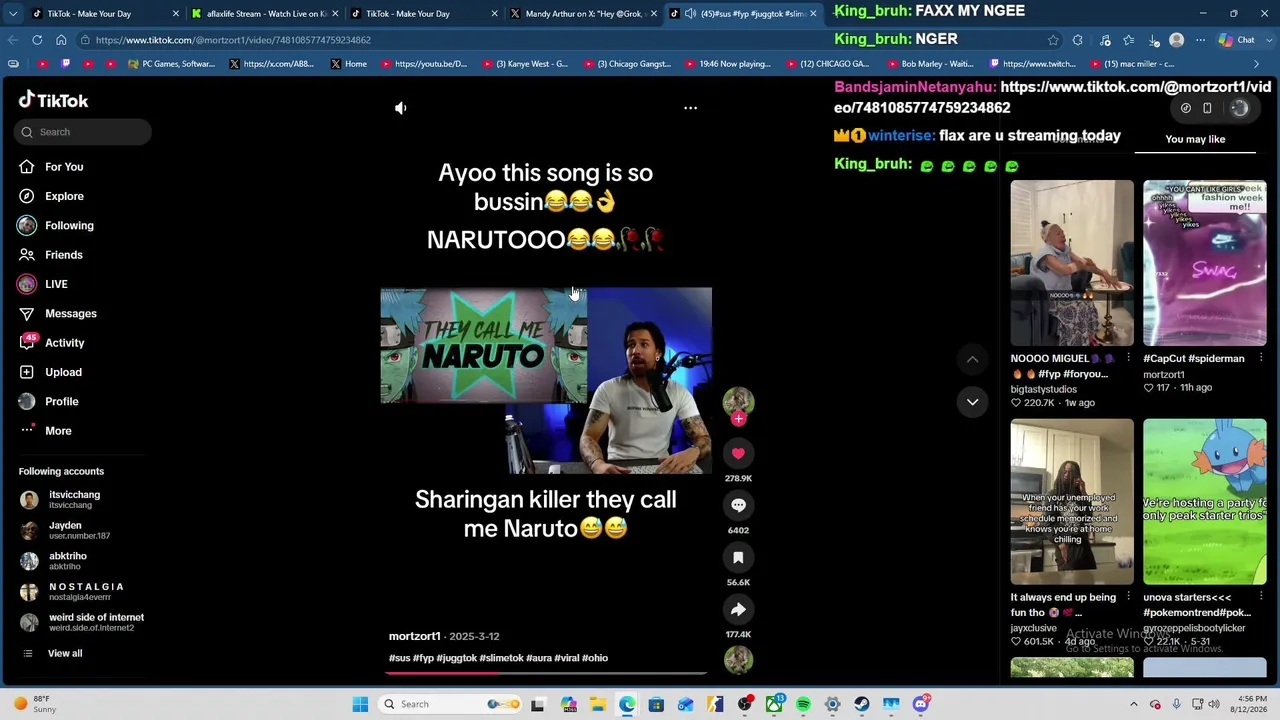1280x720 pixels.
Task: Open the Windows Start menu
Action: 360,704
